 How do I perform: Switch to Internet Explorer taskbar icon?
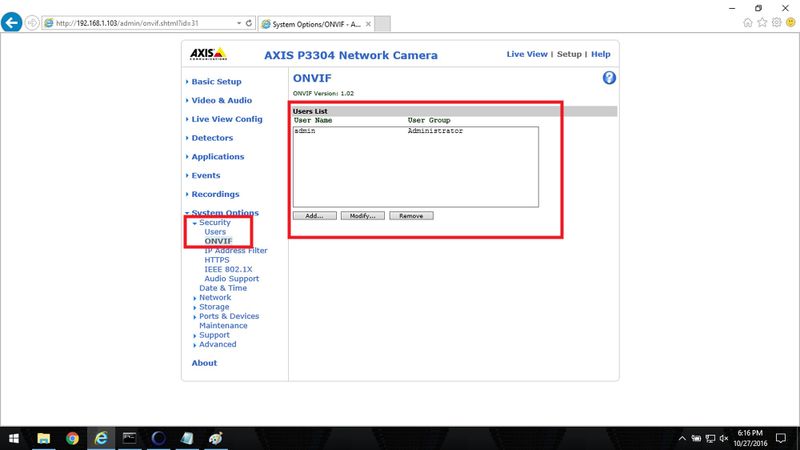coord(101,438)
